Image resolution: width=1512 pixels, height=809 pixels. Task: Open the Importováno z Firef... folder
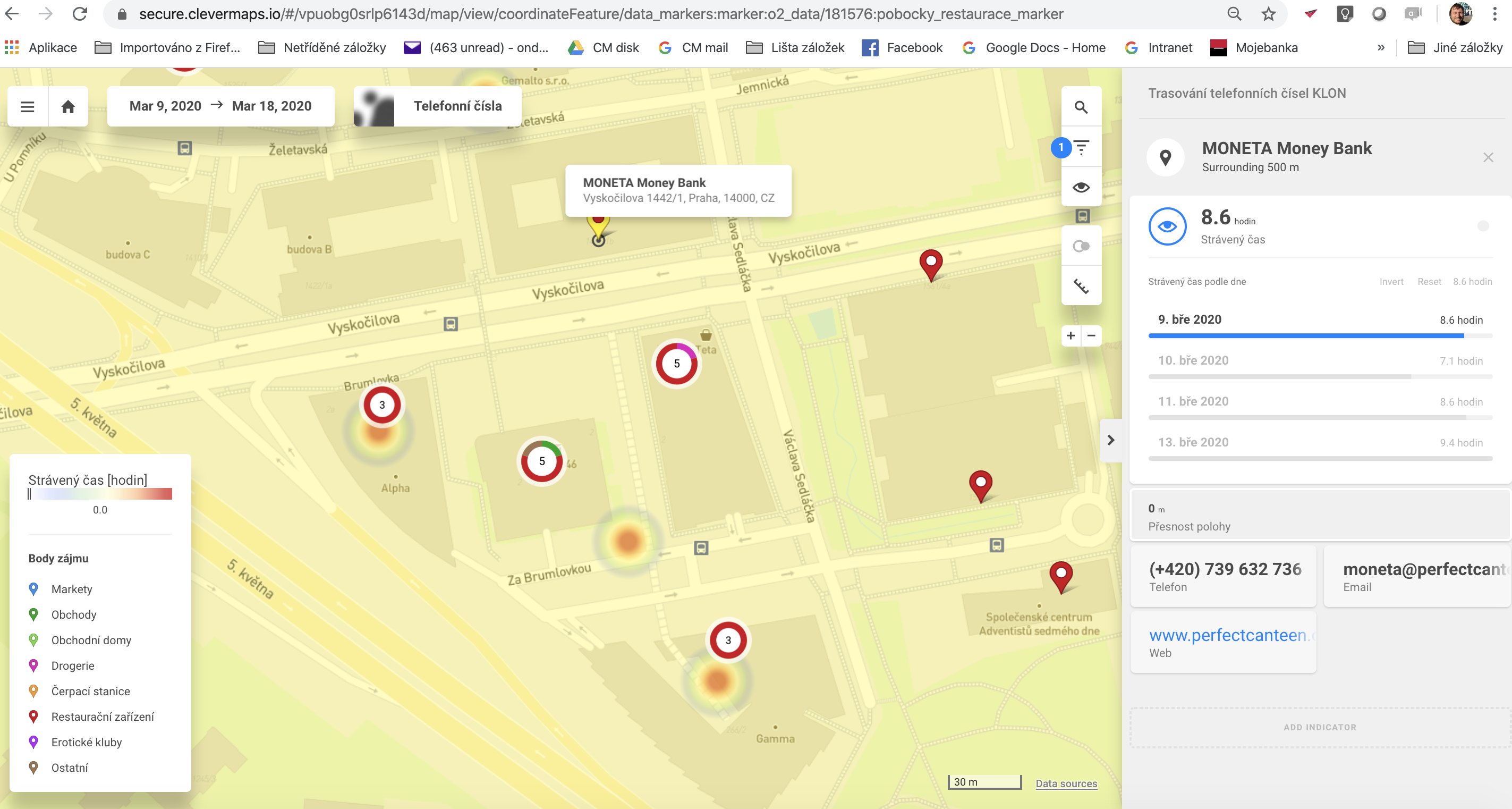click(x=167, y=47)
